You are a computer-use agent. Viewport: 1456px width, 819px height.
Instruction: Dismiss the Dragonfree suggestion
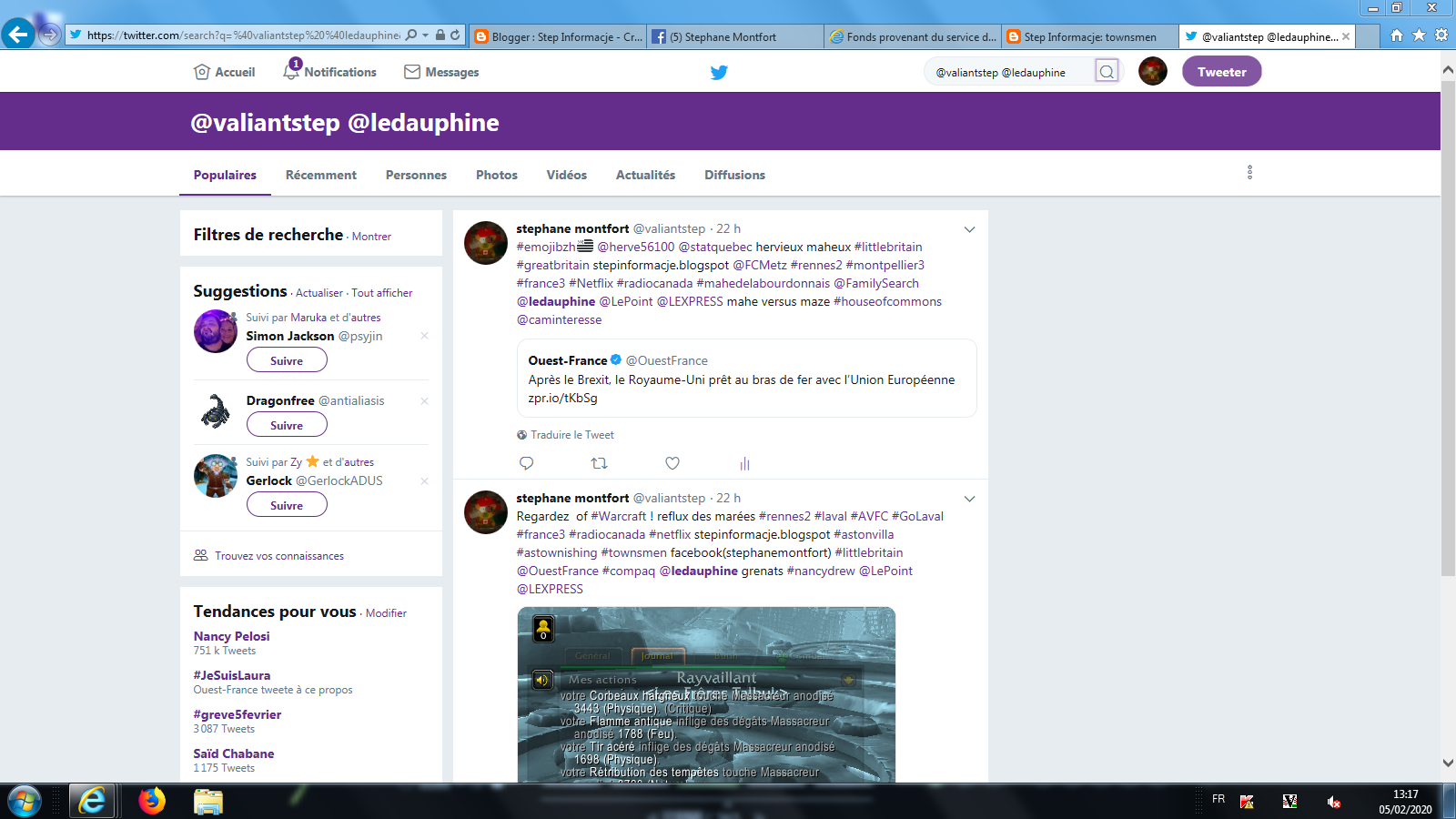tap(424, 400)
